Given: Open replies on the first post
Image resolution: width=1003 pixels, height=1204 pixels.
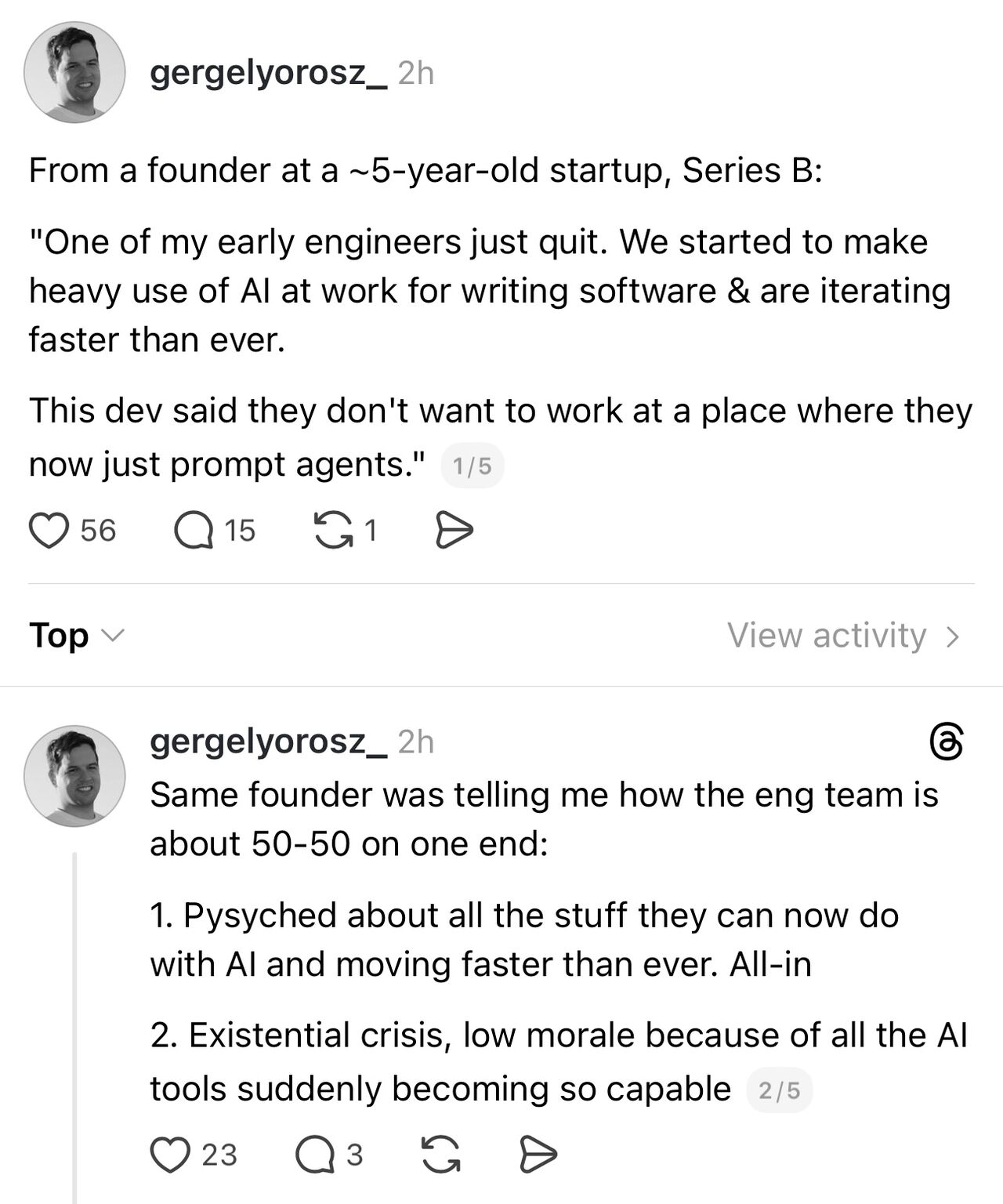Looking at the screenshot, I should point(194,531).
